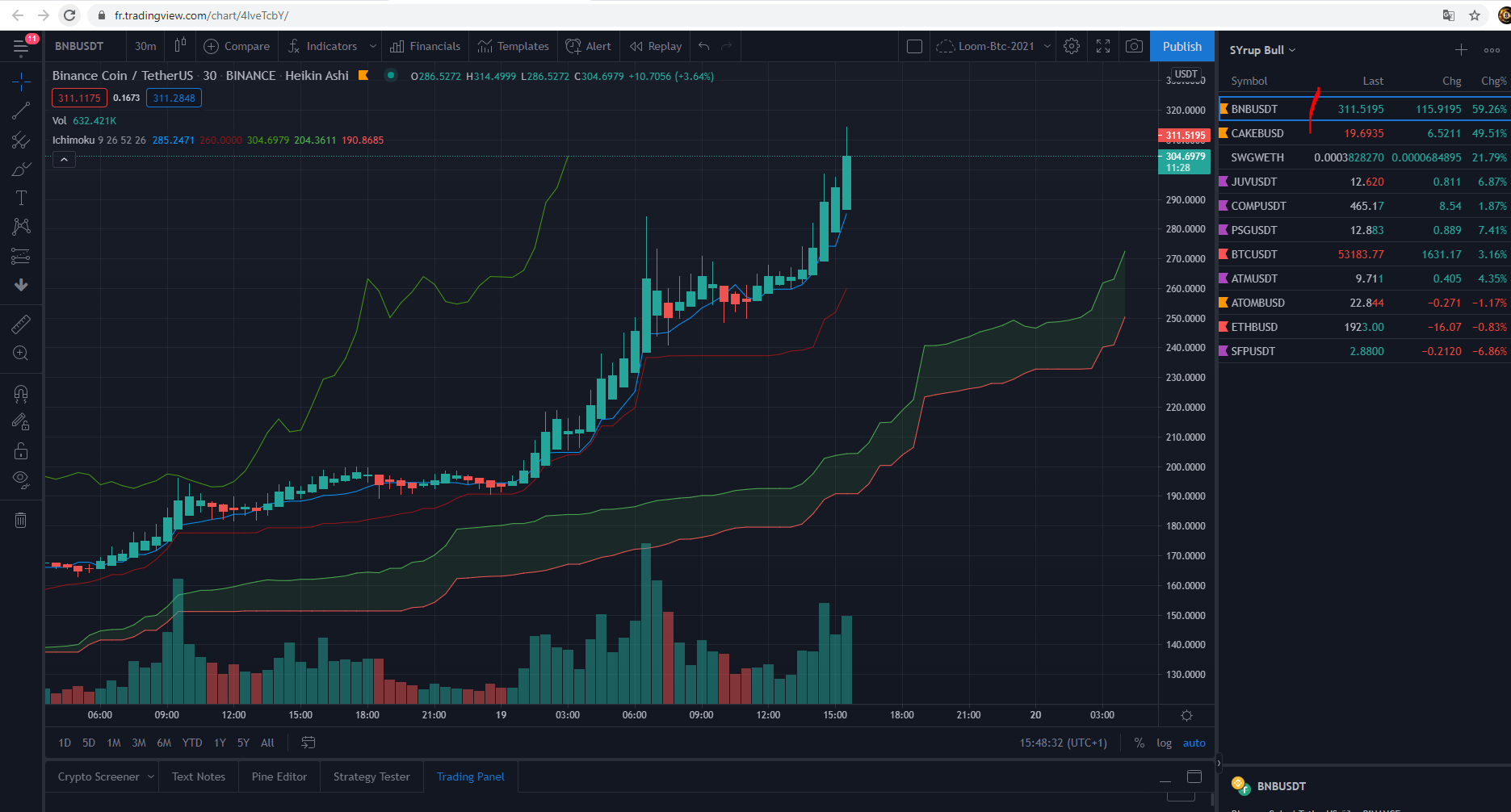Open the Strategy Tester tab
This screenshot has height=812, width=1511.
coord(371,776)
